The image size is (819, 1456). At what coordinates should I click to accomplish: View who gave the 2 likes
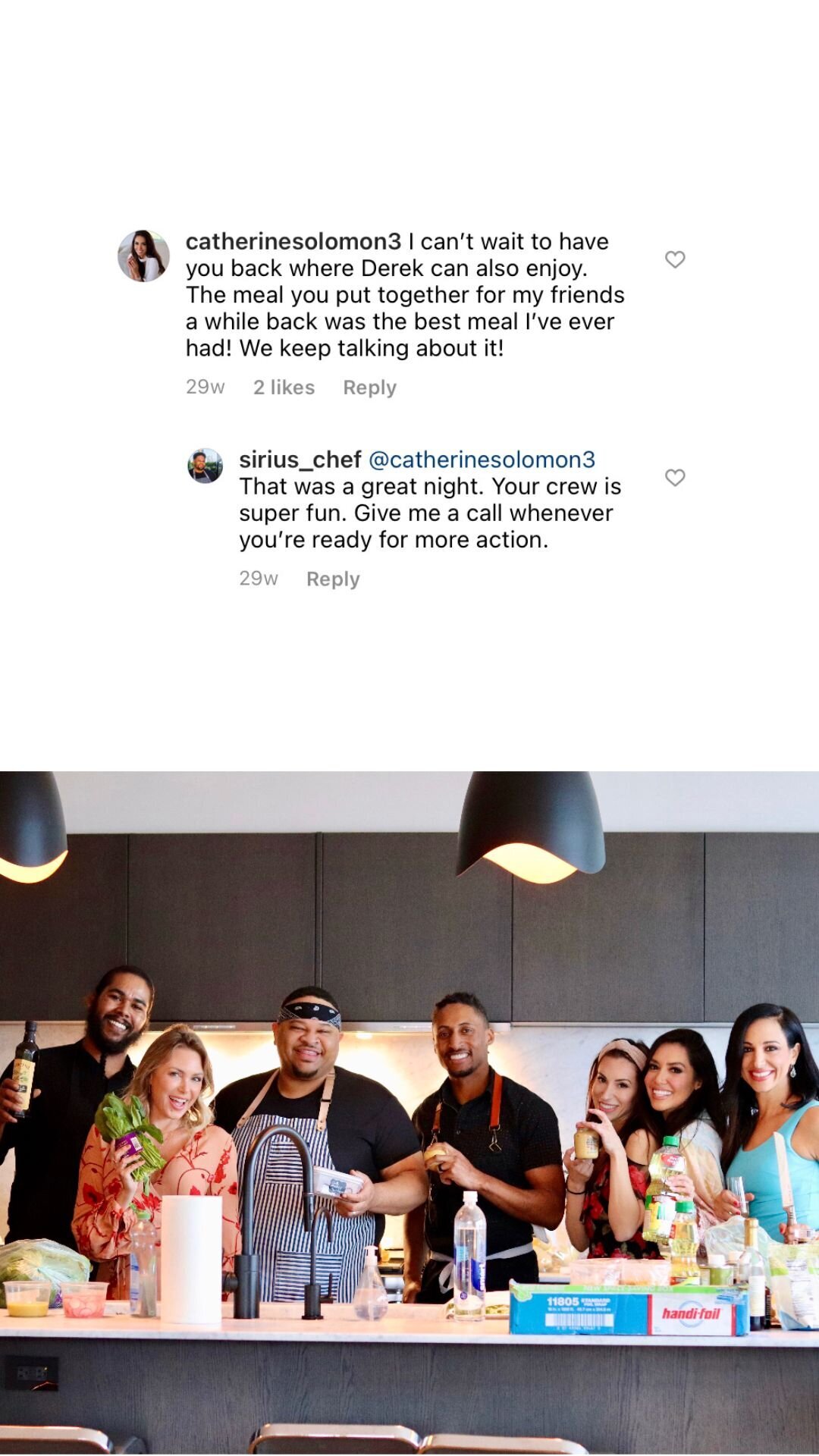pyautogui.click(x=284, y=388)
